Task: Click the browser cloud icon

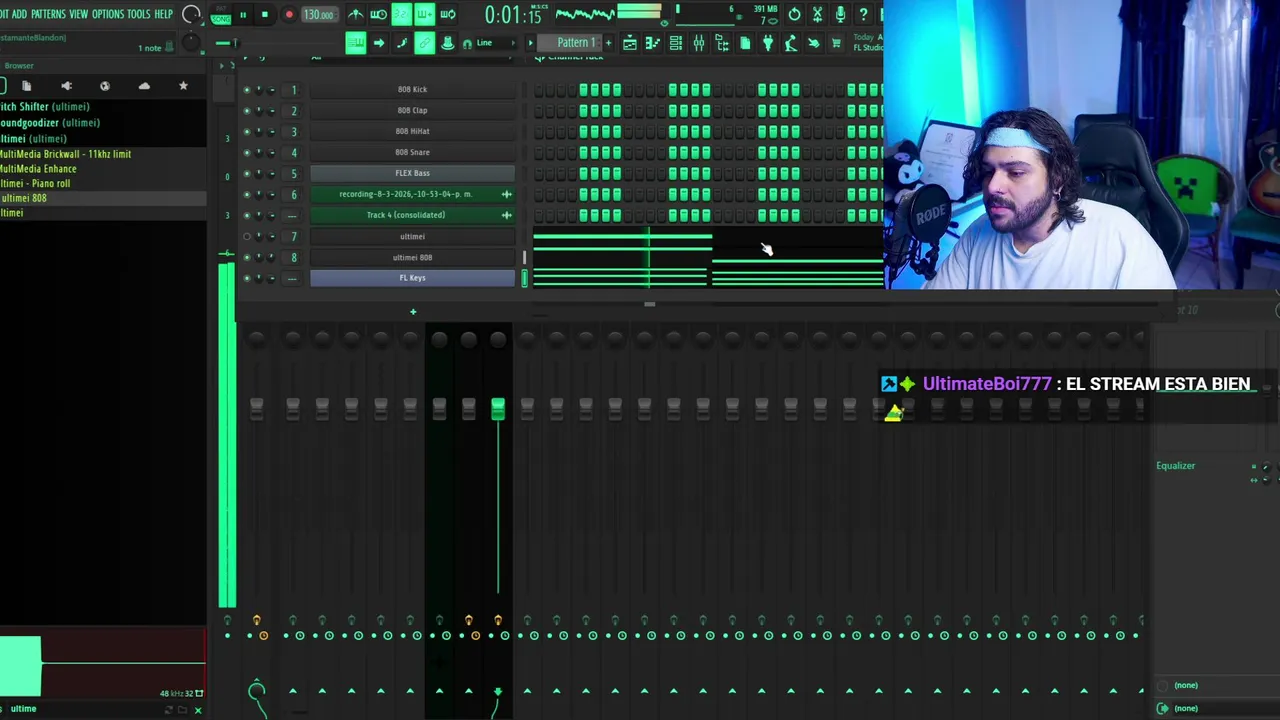Action: tap(144, 86)
